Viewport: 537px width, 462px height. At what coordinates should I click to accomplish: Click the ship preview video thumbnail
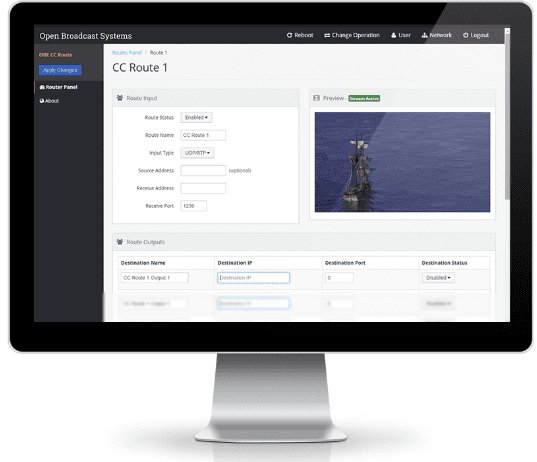(x=402, y=162)
